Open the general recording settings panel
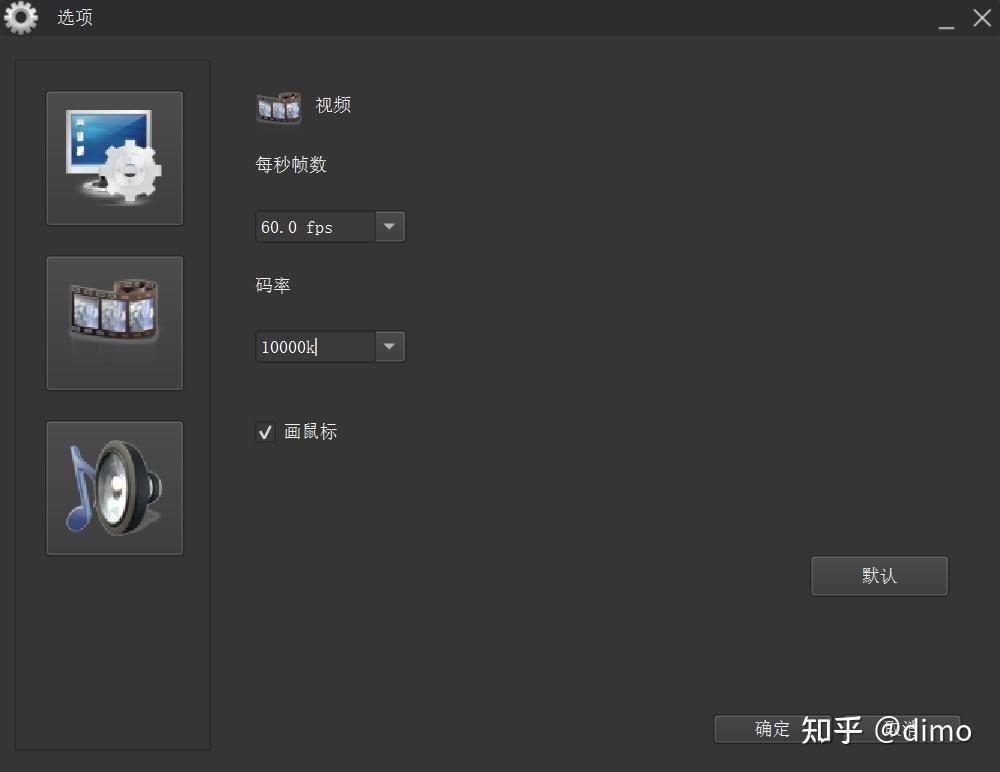Image resolution: width=1000 pixels, height=772 pixels. coord(114,157)
